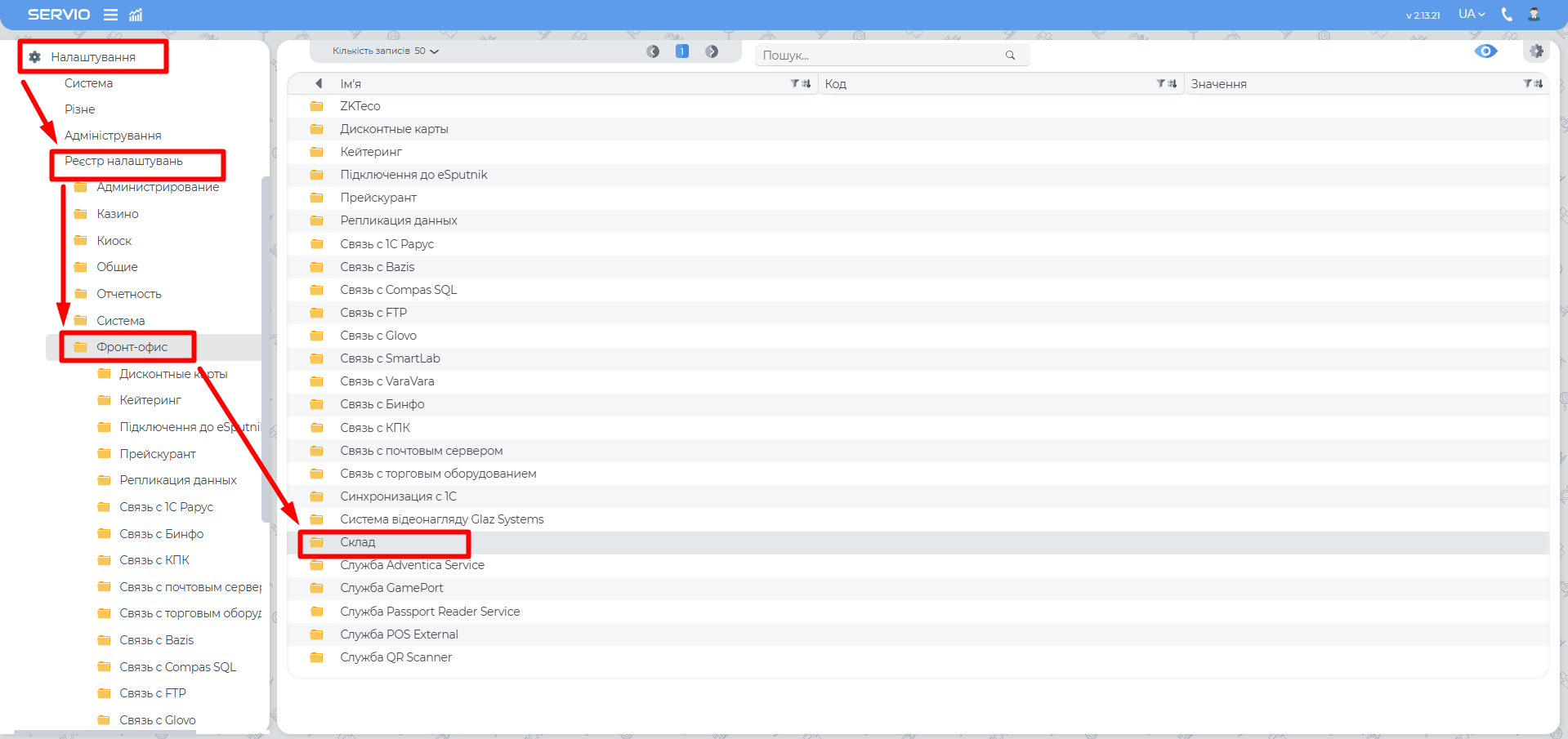Open the Склад folder in the table
The width and height of the screenshot is (1568, 739).
coord(358,542)
